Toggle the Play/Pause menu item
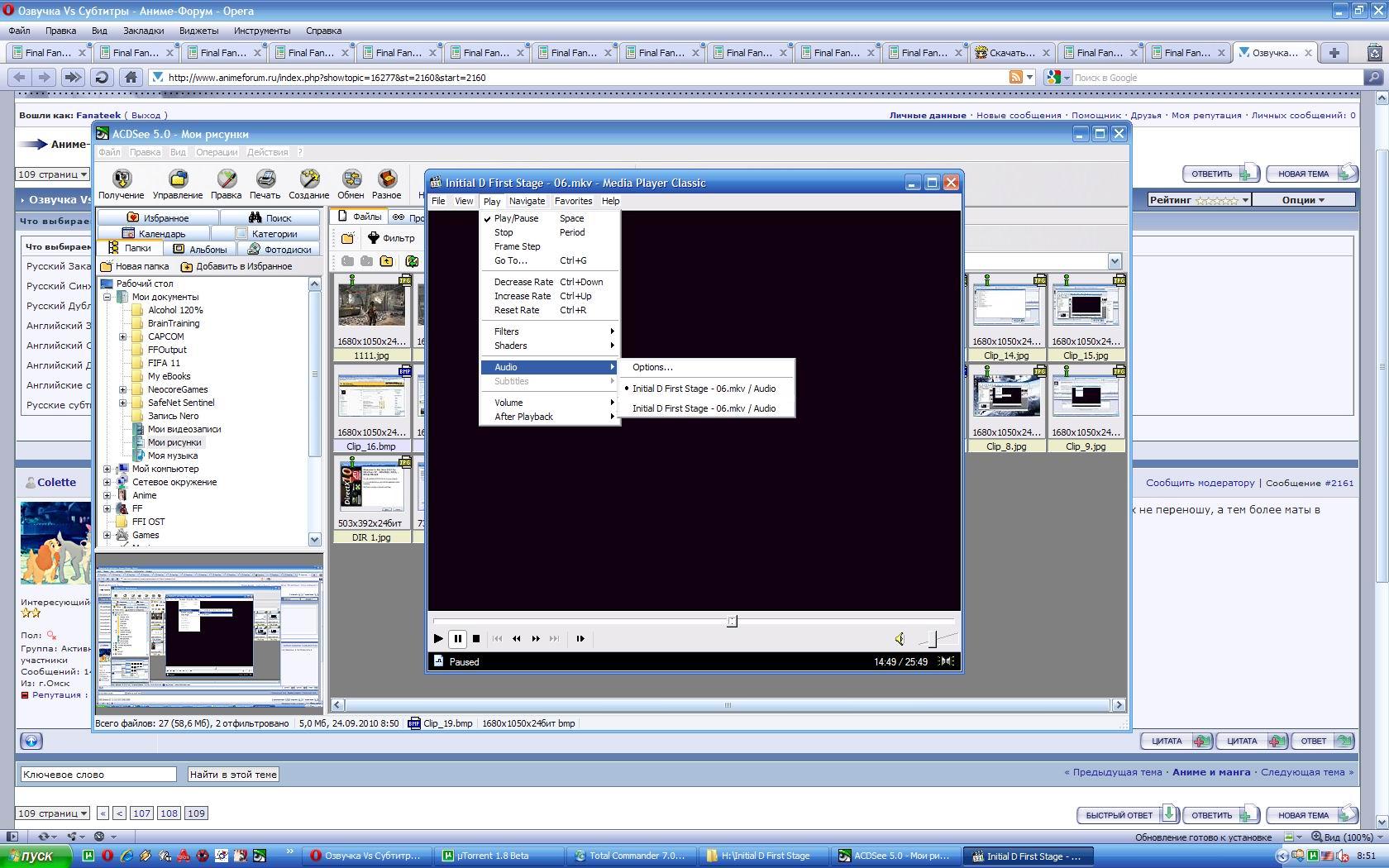 pos(550,218)
